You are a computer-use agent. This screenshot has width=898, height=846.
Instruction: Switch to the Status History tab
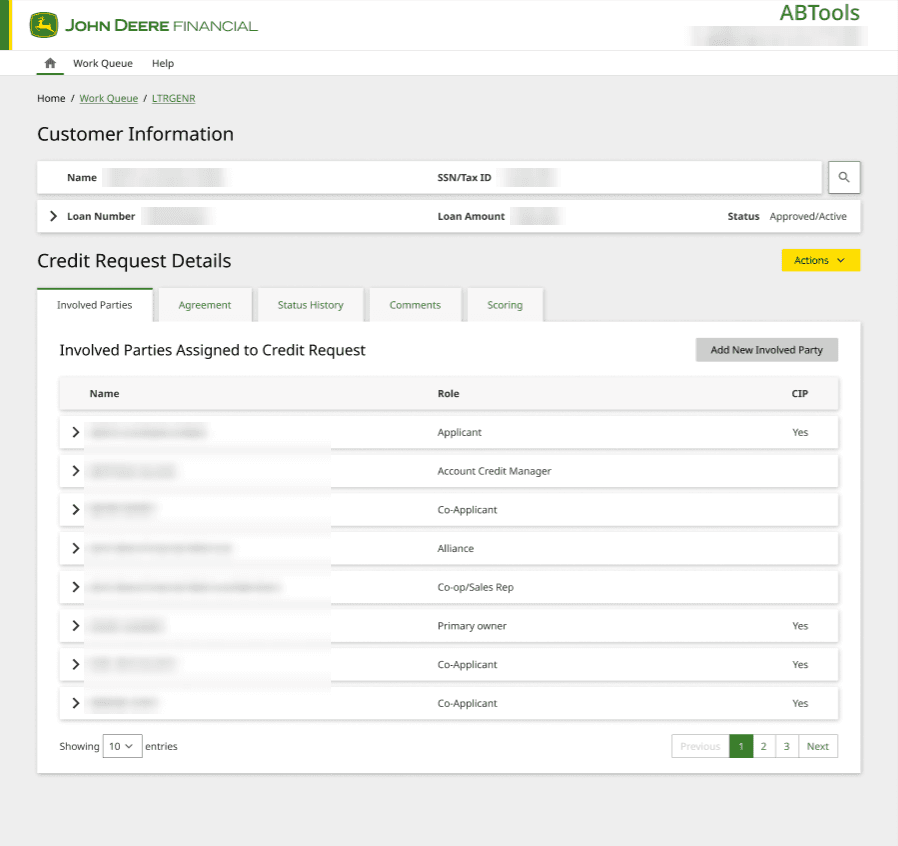point(310,305)
